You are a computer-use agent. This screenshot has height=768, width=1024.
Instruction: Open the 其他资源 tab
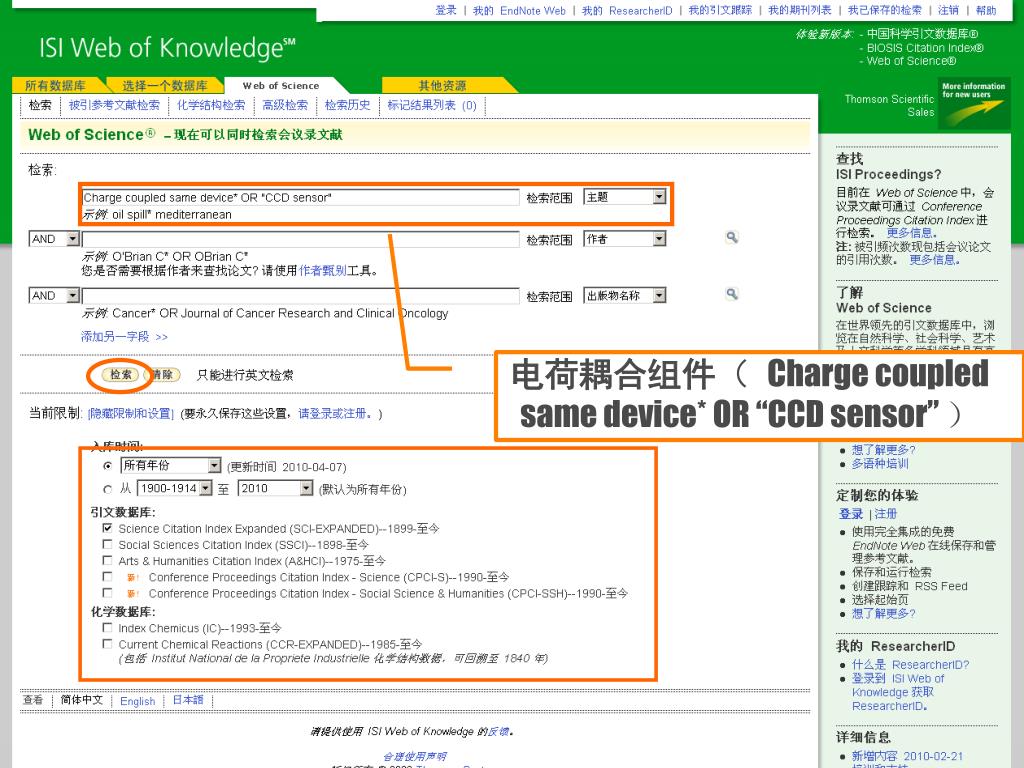point(442,86)
